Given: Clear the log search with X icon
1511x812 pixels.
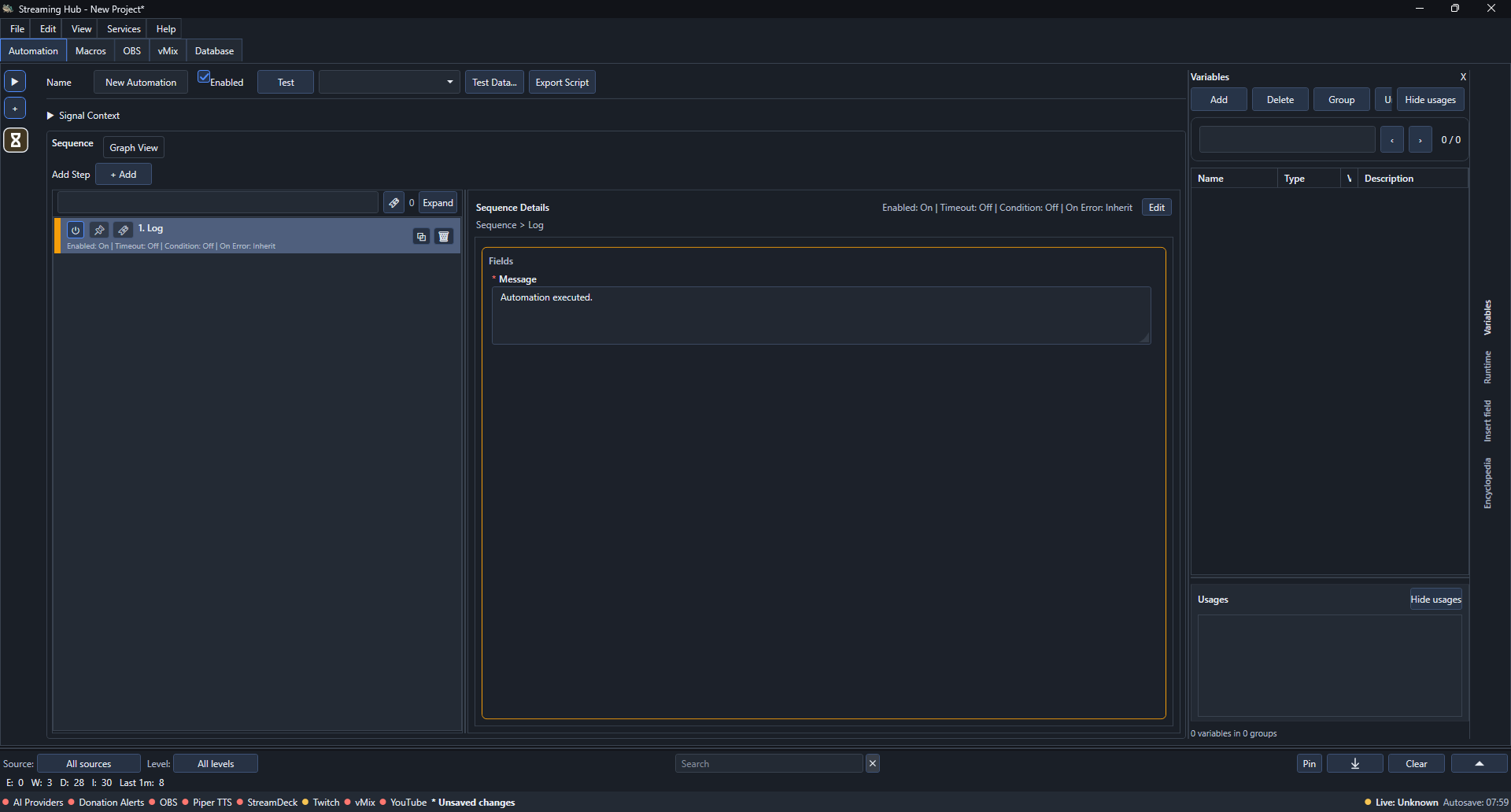Looking at the screenshot, I should coord(873,763).
